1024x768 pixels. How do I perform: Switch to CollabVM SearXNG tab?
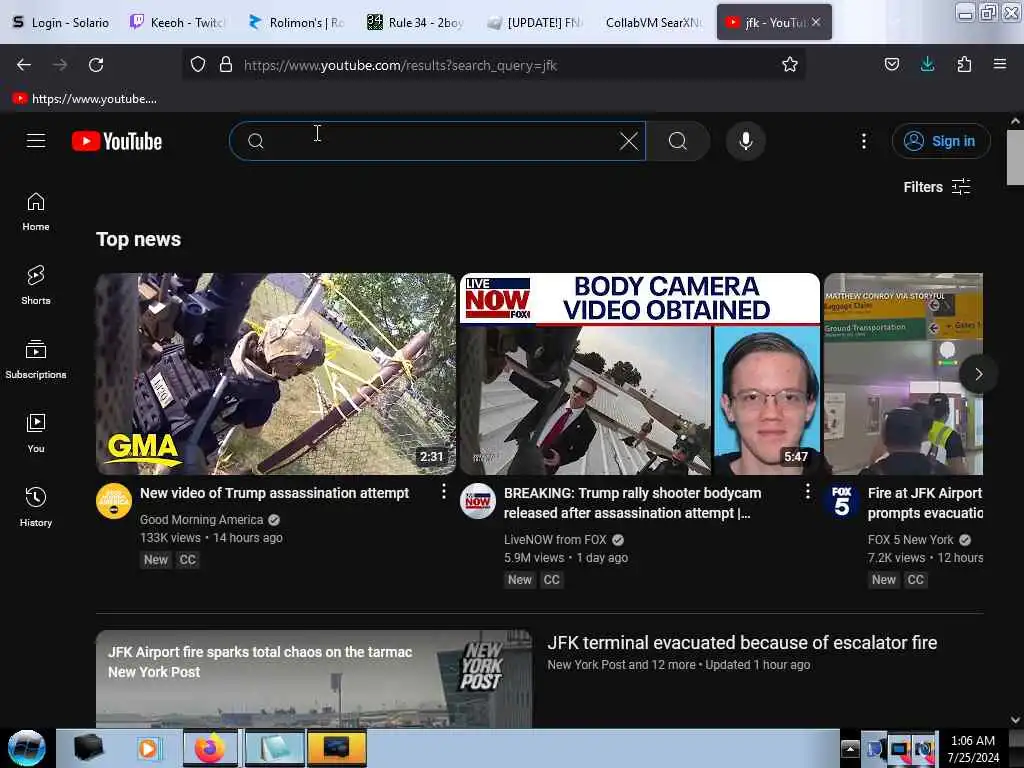coord(653,22)
